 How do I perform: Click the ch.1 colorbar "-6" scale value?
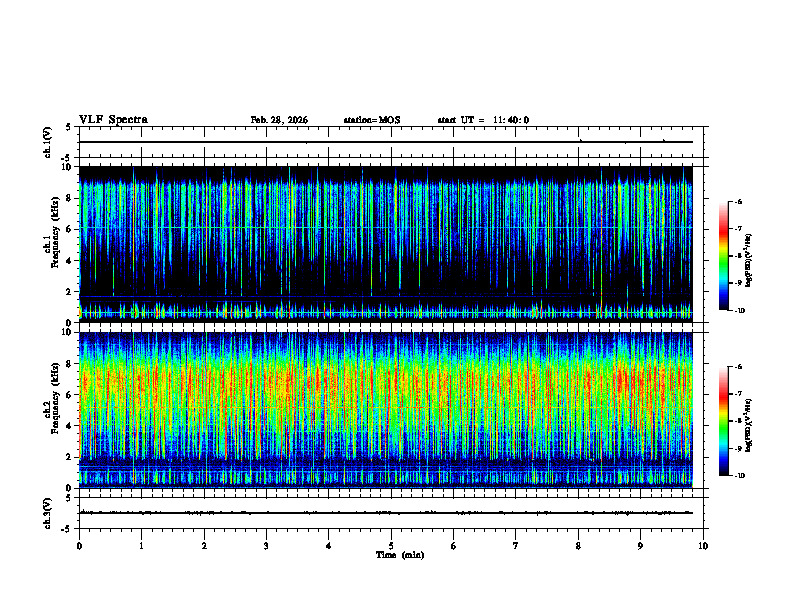click(738, 202)
